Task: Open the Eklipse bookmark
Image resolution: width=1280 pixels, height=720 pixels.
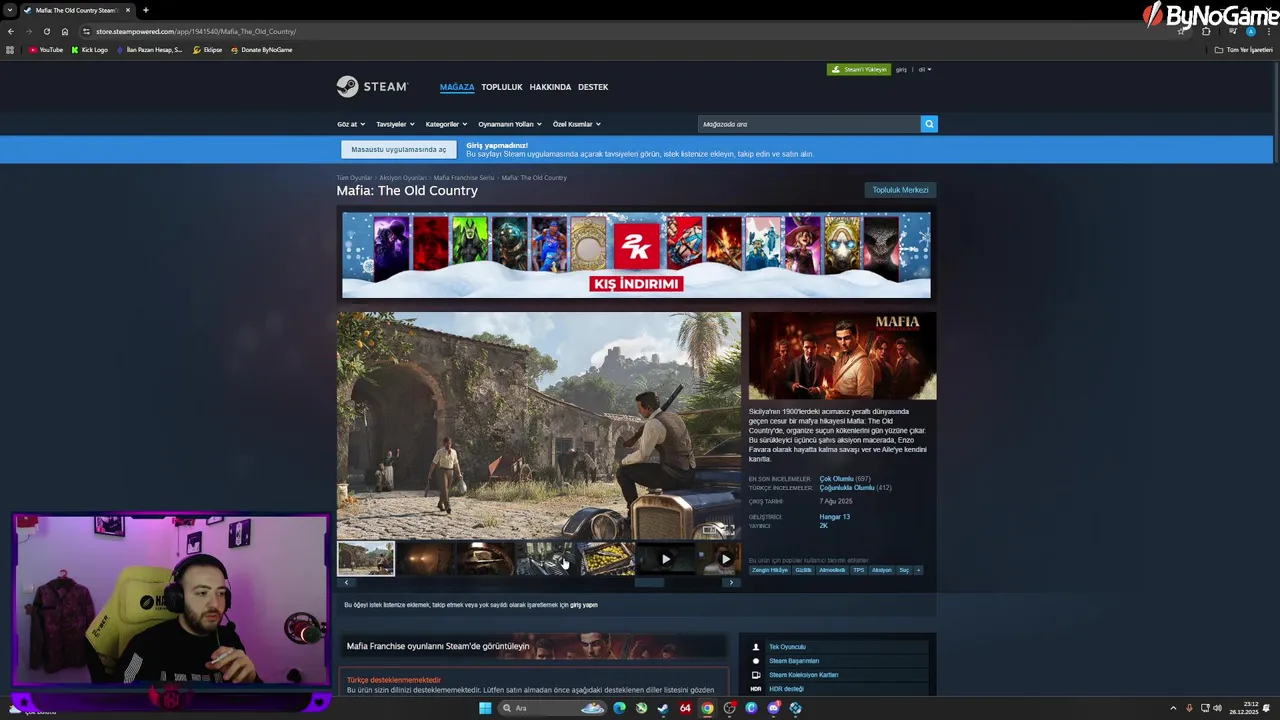Action: pos(208,50)
